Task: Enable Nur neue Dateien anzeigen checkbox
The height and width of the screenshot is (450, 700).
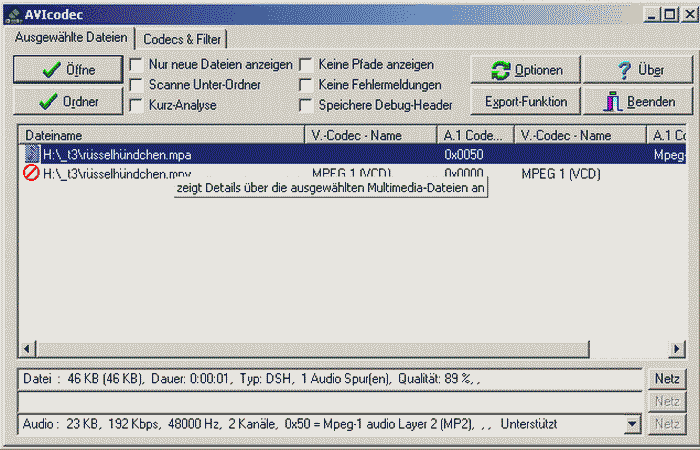Action: click(135, 65)
